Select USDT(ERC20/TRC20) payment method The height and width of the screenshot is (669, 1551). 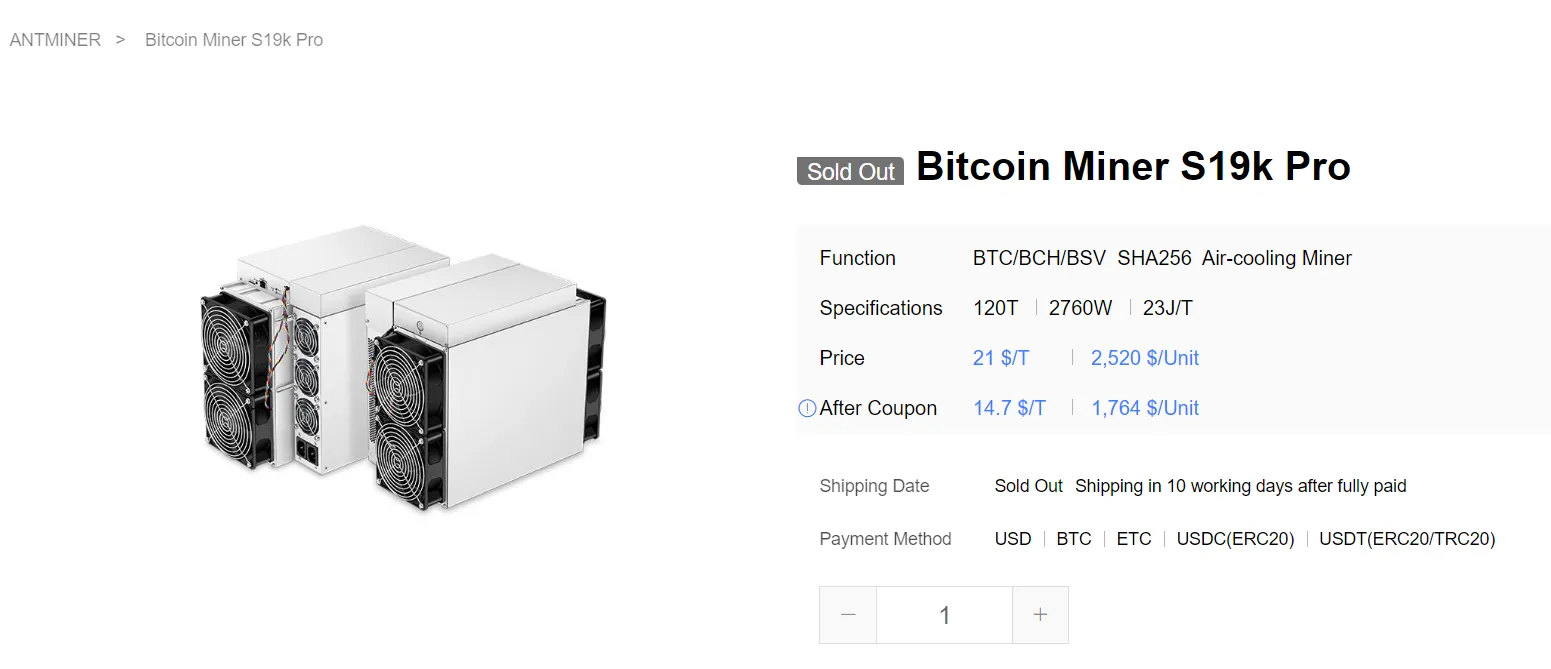1407,539
